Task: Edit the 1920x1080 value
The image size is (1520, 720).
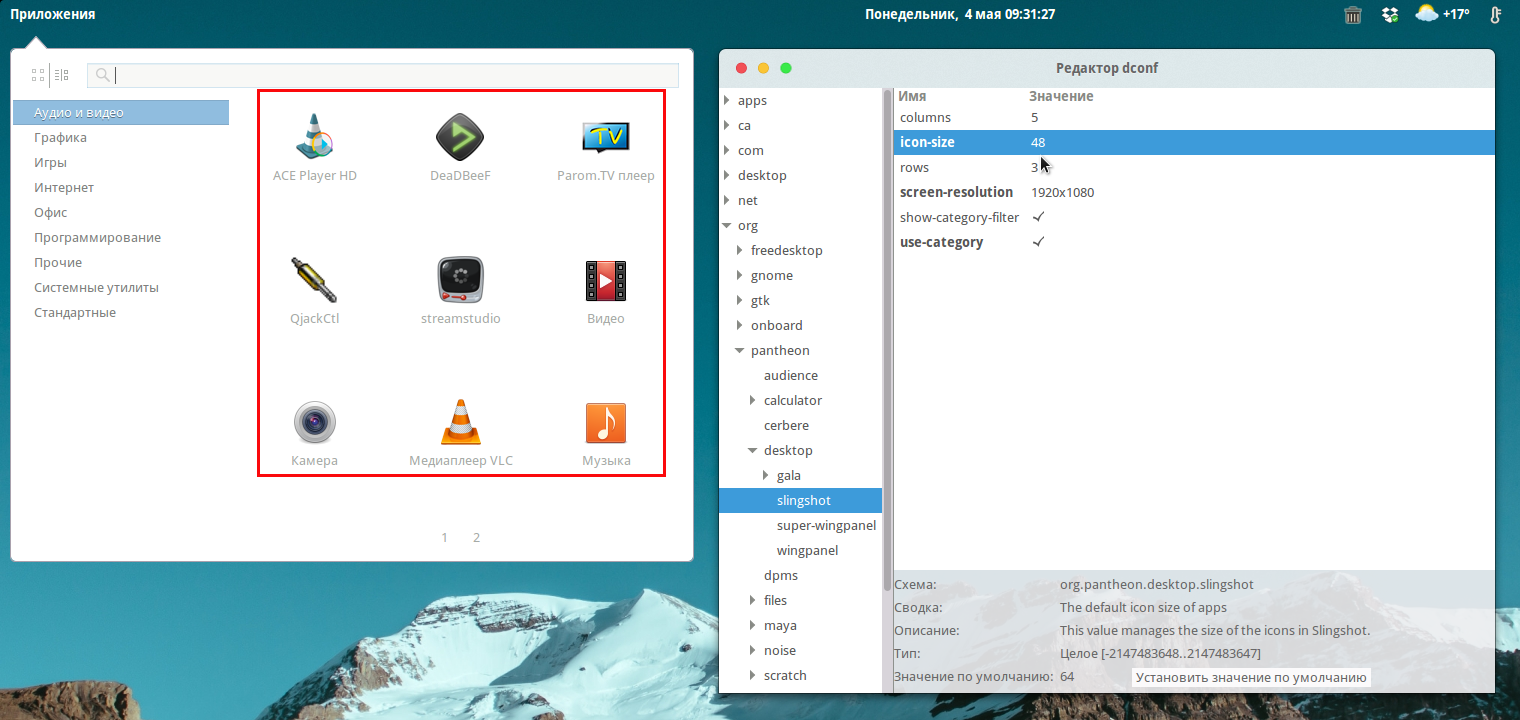Action: [x=1062, y=192]
